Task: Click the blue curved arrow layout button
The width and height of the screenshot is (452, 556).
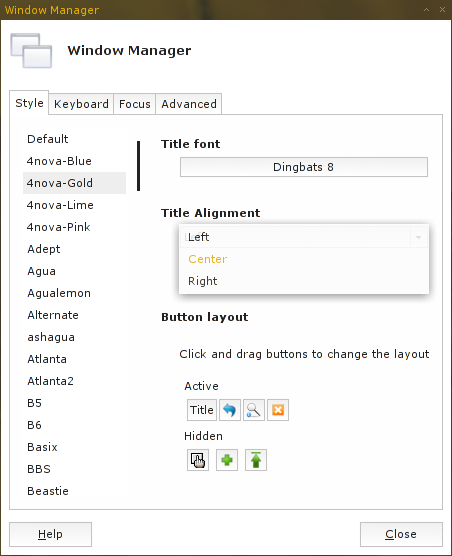Action: 230,410
